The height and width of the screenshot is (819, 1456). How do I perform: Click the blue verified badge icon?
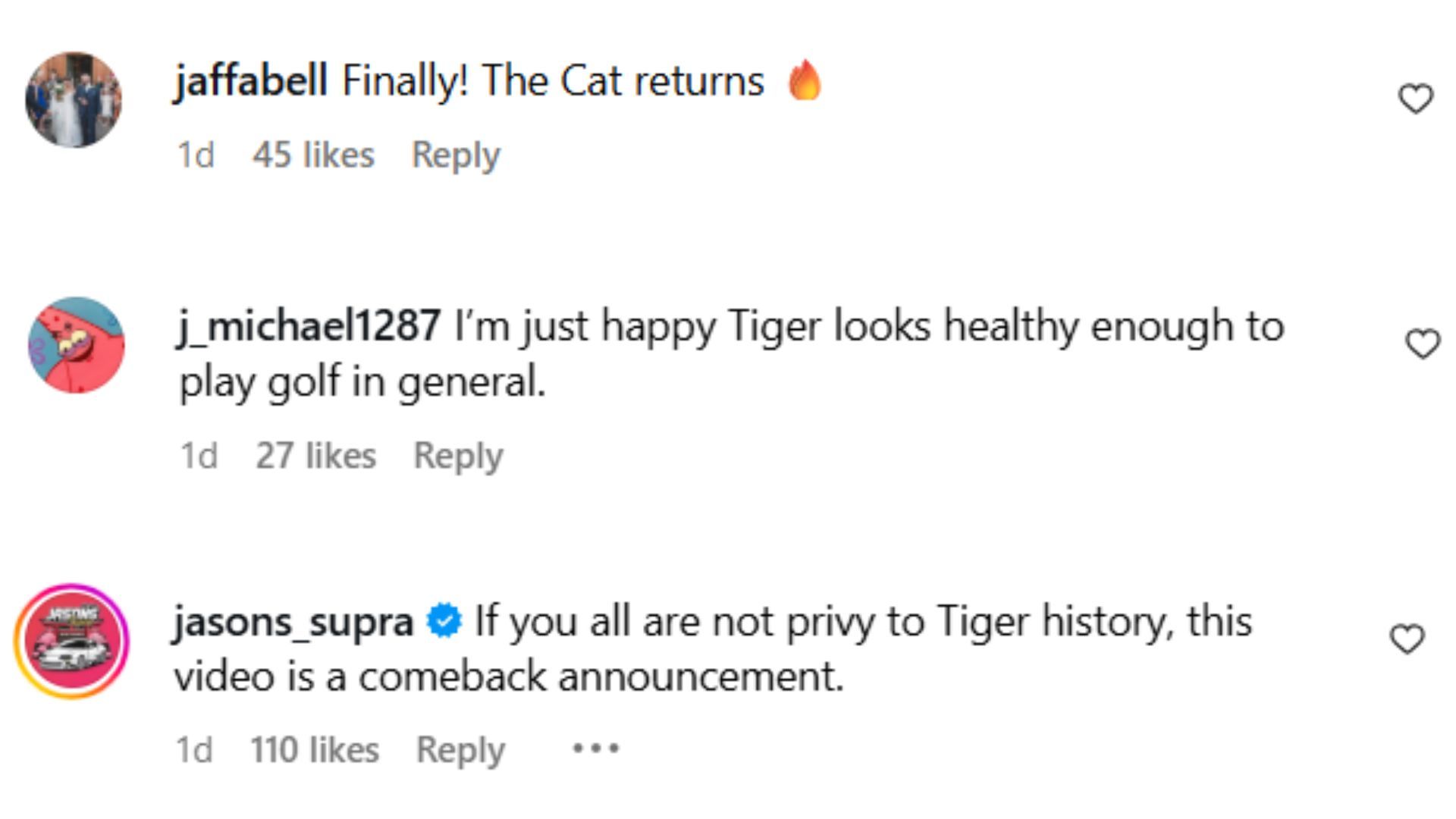[444, 621]
